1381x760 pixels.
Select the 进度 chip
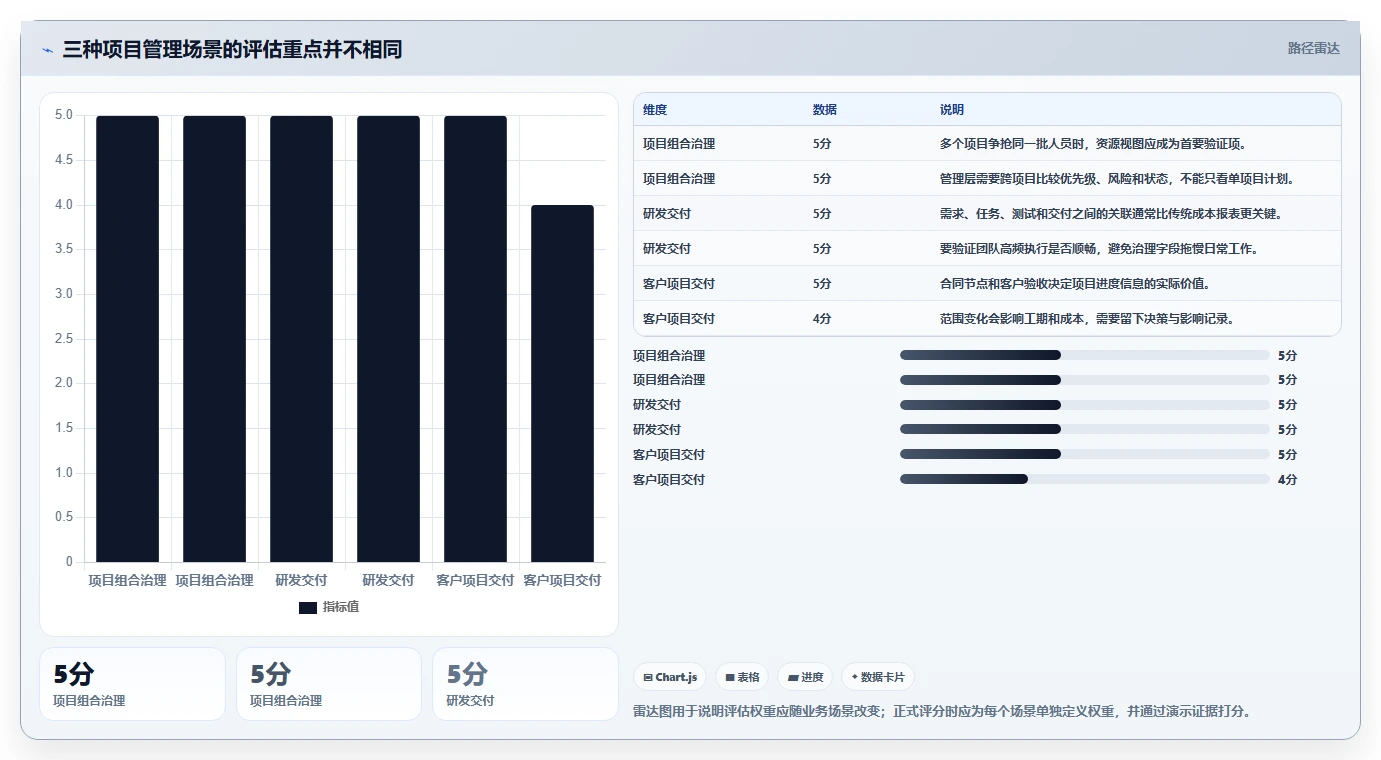click(x=805, y=677)
